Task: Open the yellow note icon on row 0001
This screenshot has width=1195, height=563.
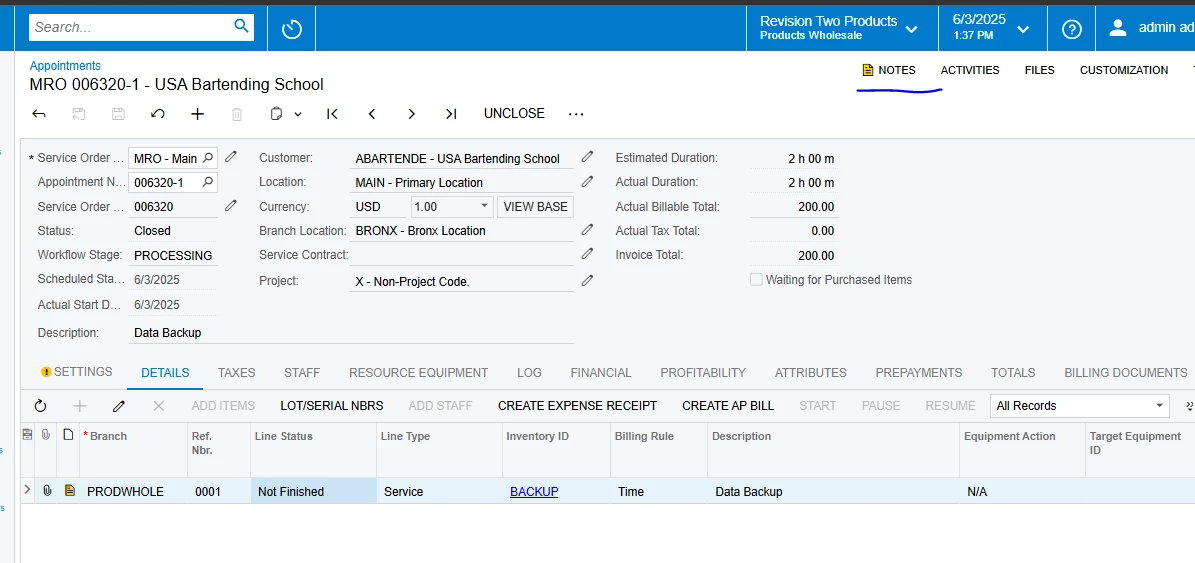Action: [69, 491]
